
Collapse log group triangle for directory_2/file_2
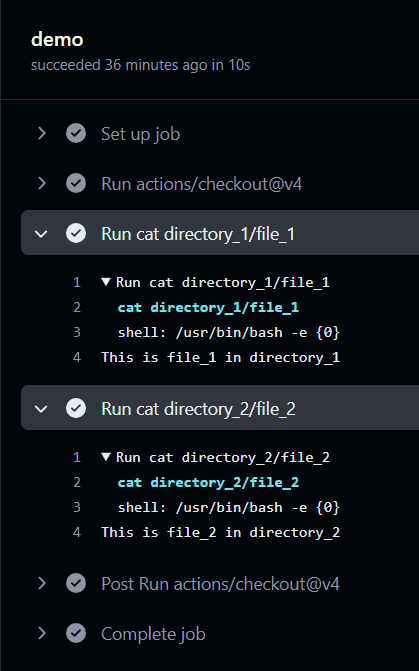pyautogui.click(x=106, y=457)
